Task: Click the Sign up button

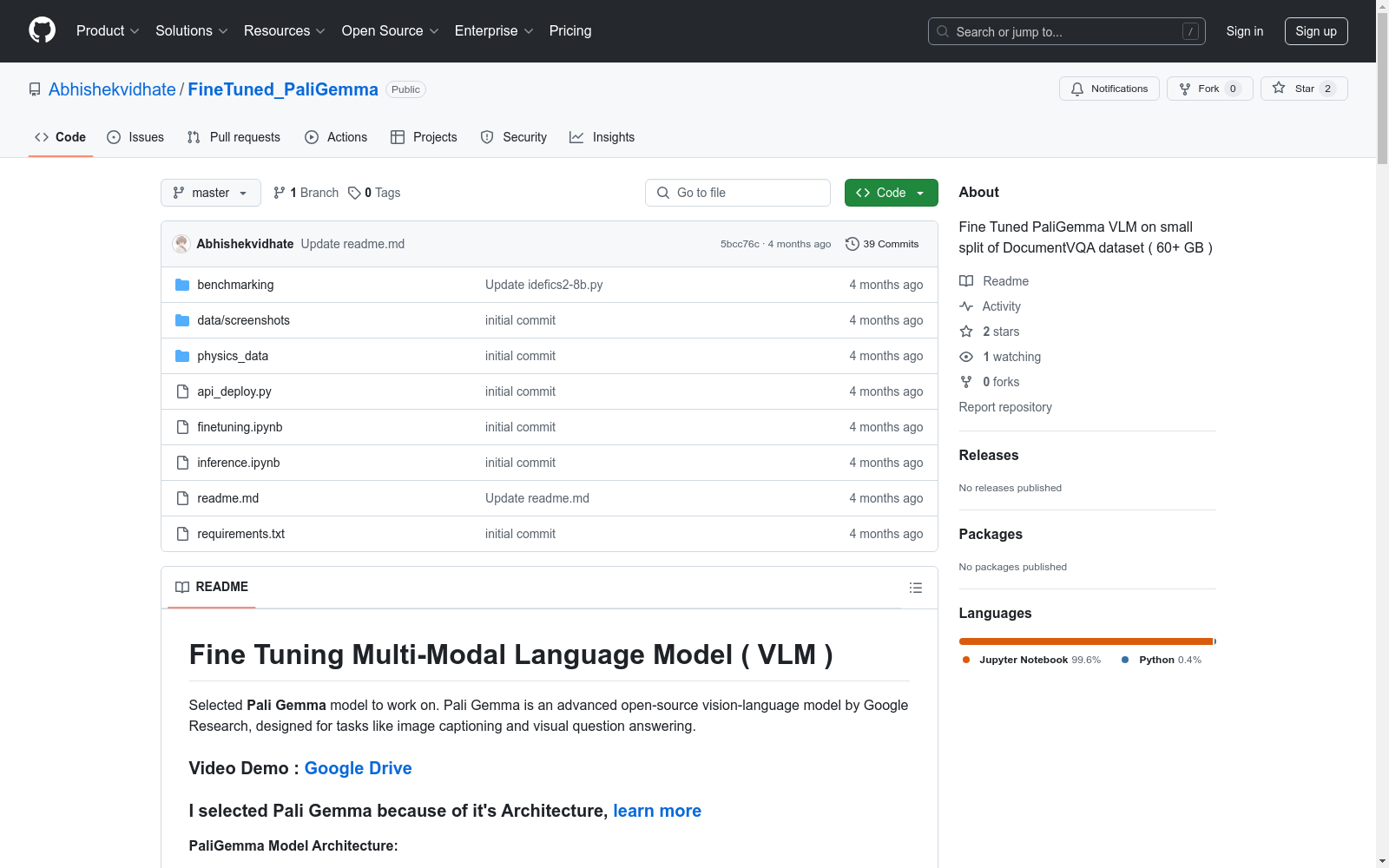Action: pyautogui.click(x=1316, y=31)
